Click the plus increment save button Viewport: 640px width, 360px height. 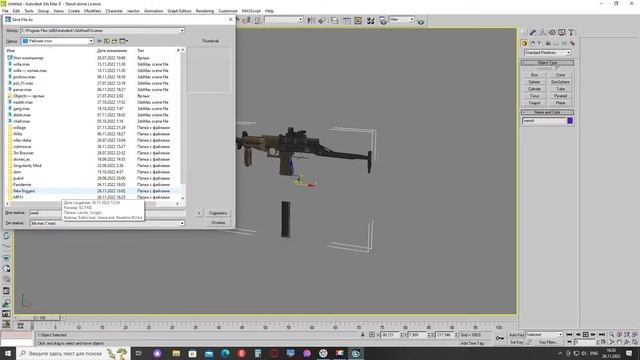199,213
